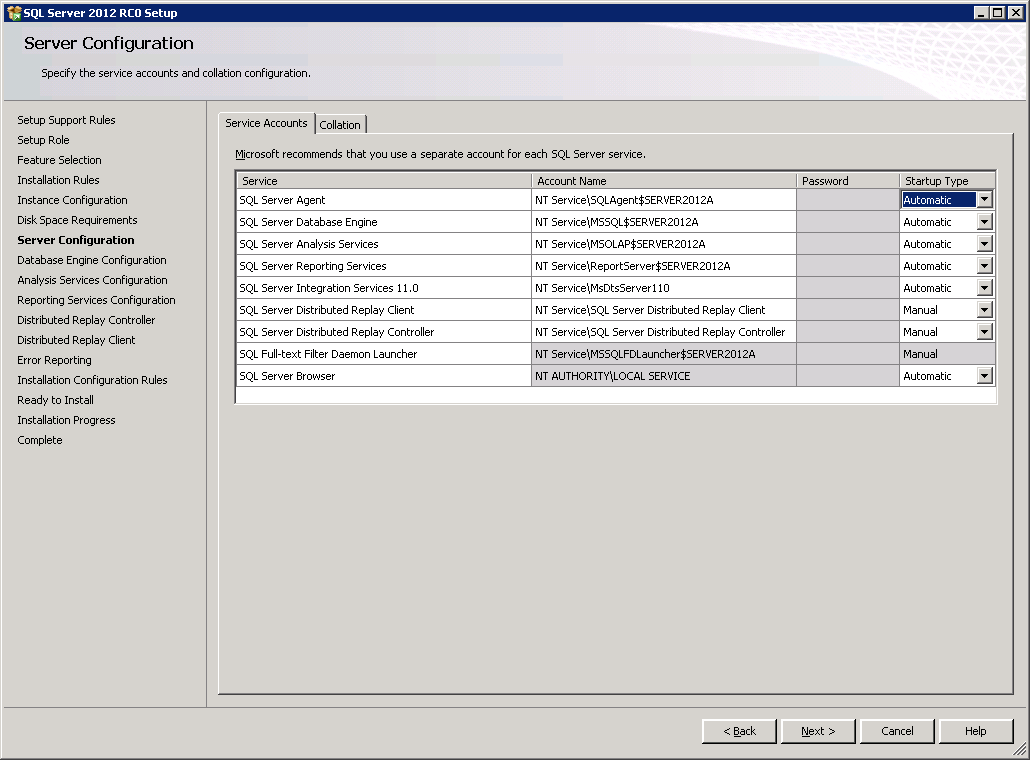Click the Account Name column header
The height and width of the screenshot is (760, 1030).
click(663, 181)
